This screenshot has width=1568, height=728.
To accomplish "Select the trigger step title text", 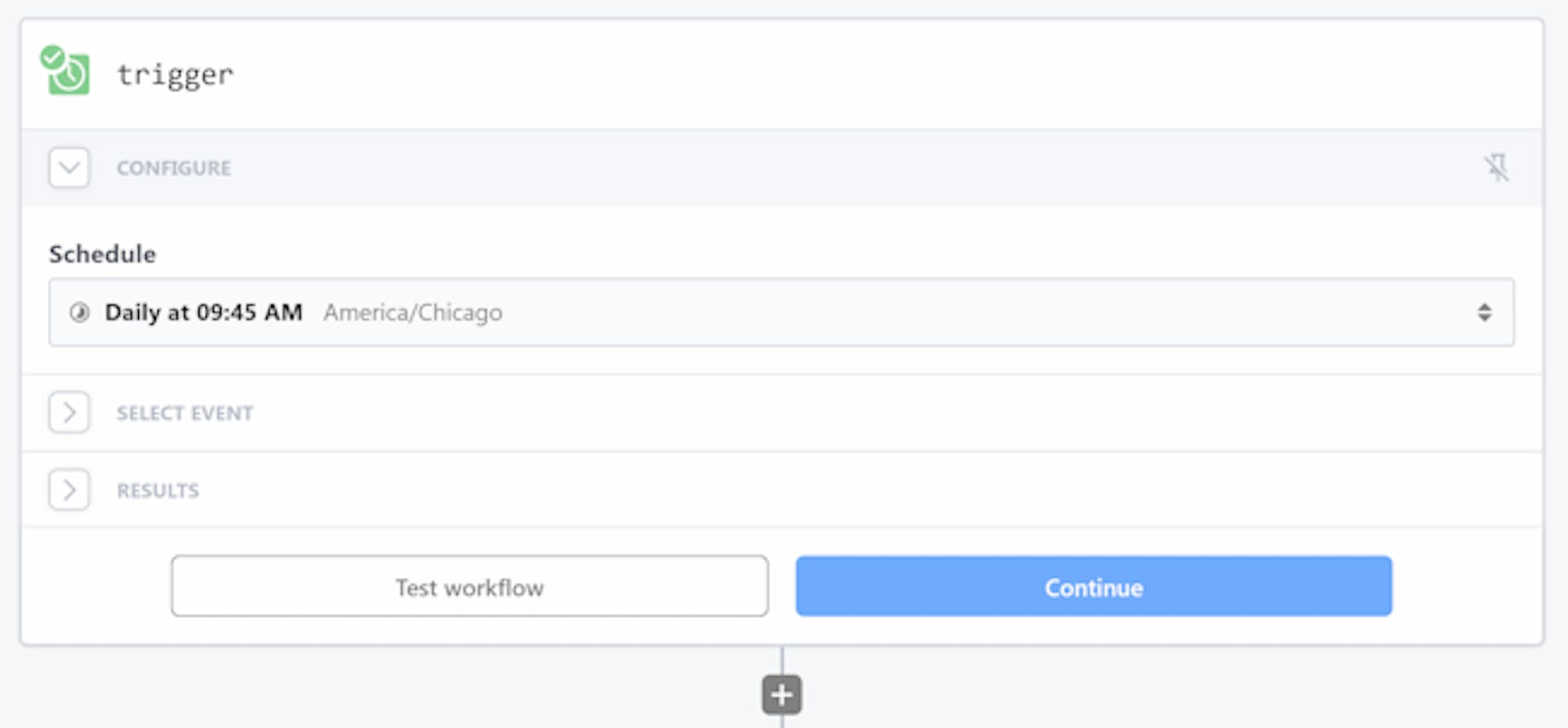I will pos(175,75).
